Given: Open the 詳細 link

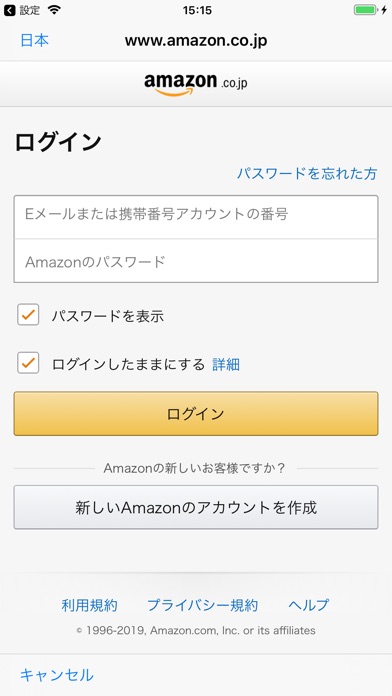Looking at the screenshot, I should pos(226,364).
